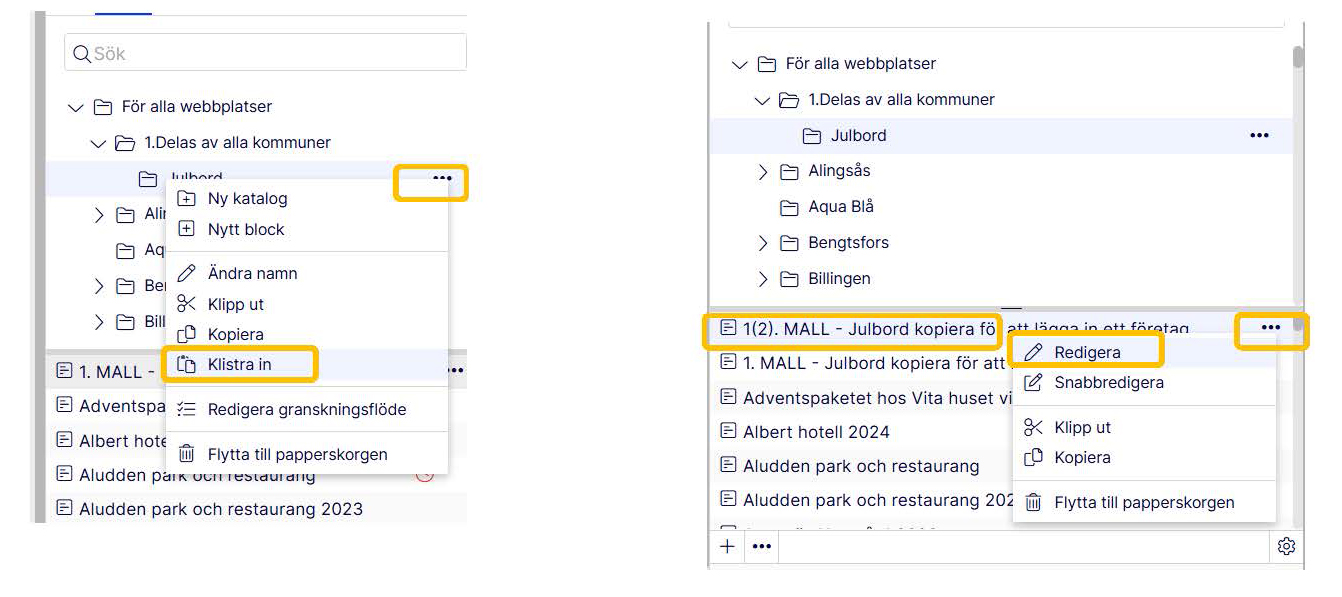Click the Albert hotell 2024 block in right list
Viewport: 1342px width, 597px height.
(815, 432)
